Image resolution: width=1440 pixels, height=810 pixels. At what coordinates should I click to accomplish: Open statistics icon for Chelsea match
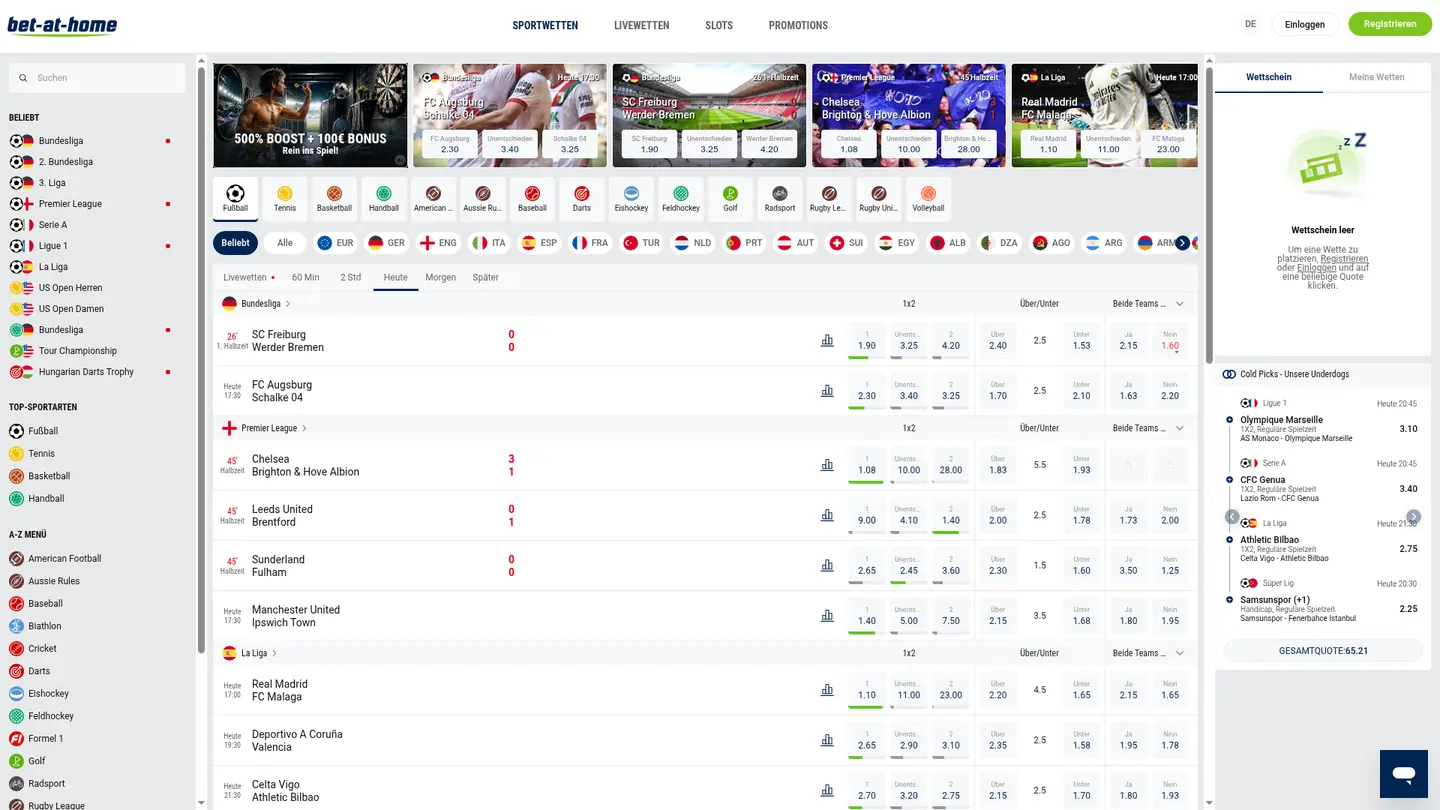[827, 465]
